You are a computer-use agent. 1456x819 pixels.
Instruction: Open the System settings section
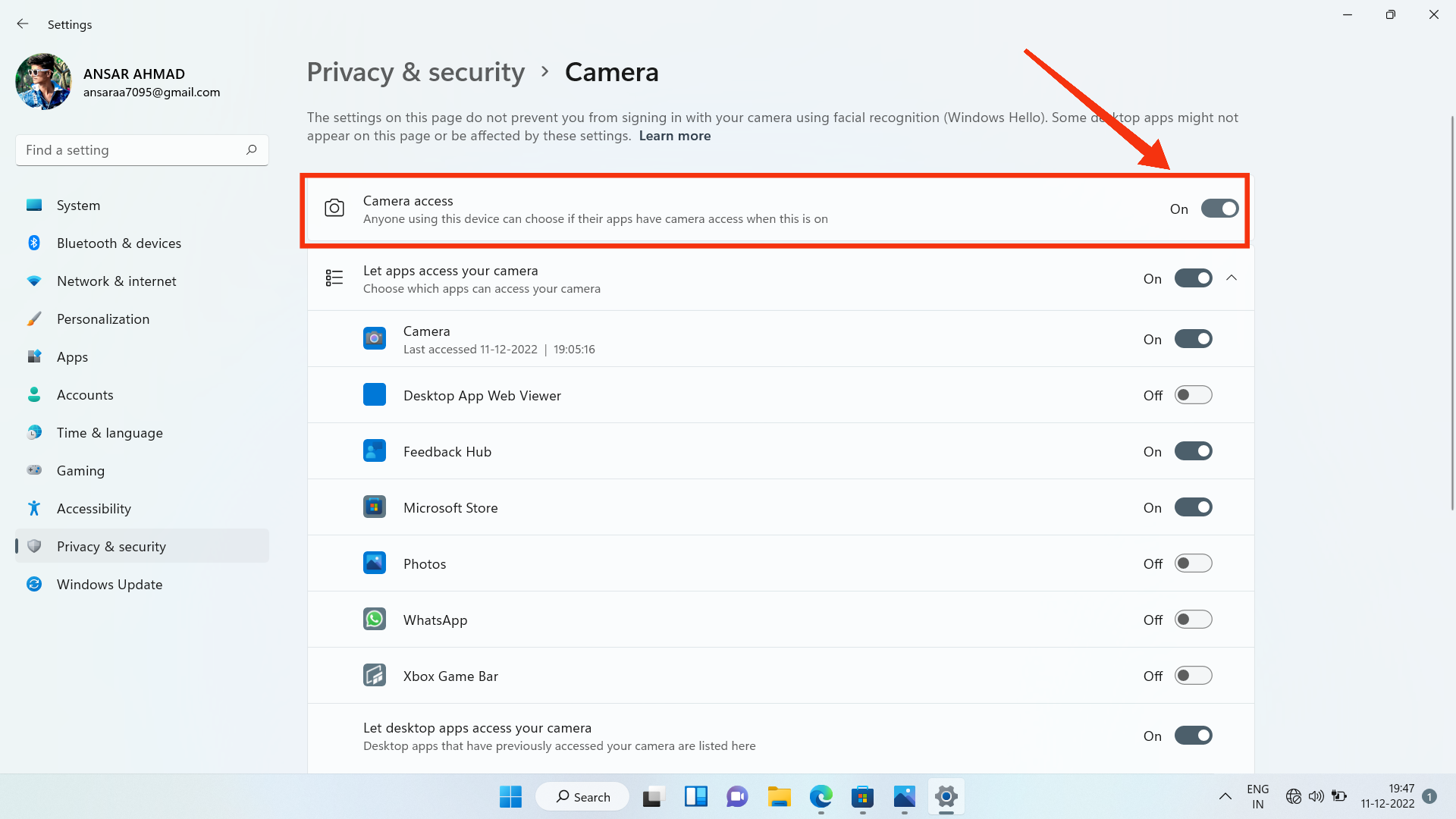click(x=78, y=205)
